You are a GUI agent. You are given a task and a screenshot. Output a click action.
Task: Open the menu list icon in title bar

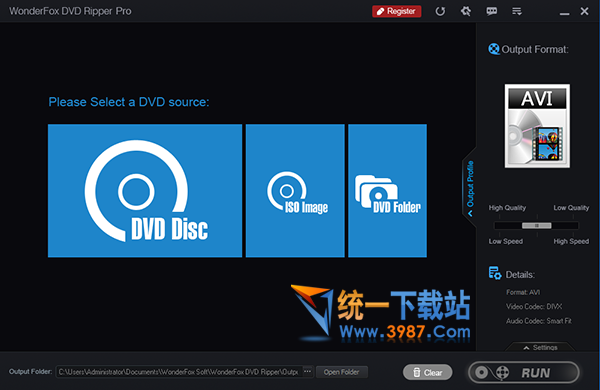pyautogui.click(x=517, y=11)
